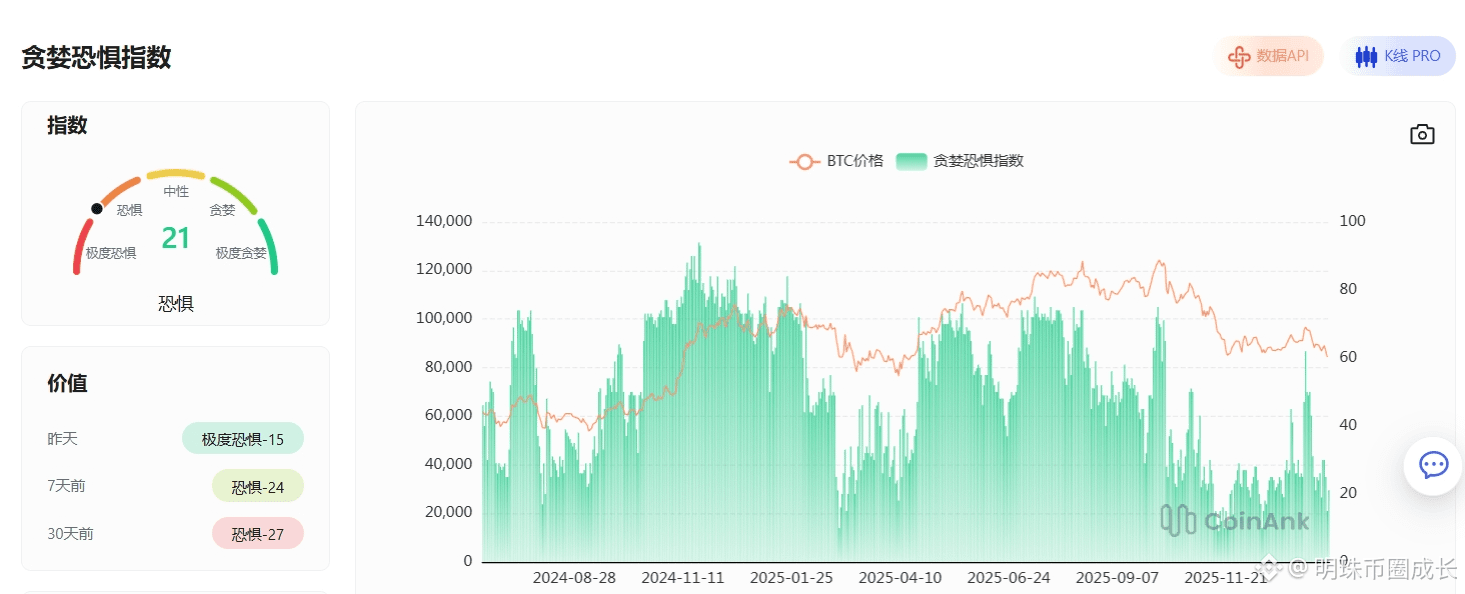Click the K线 PRO candlestick icon
This screenshot has width=1465, height=594.
pos(1366,57)
